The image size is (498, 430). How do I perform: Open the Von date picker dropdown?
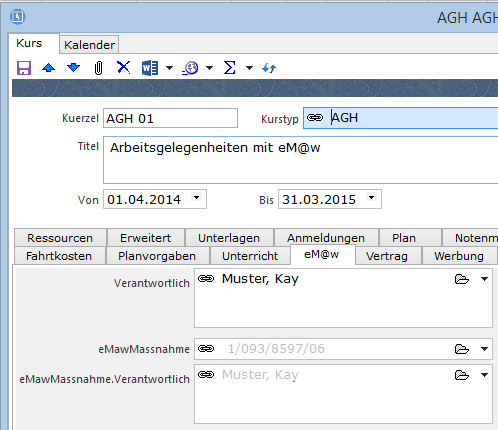click(x=197, y=197)
